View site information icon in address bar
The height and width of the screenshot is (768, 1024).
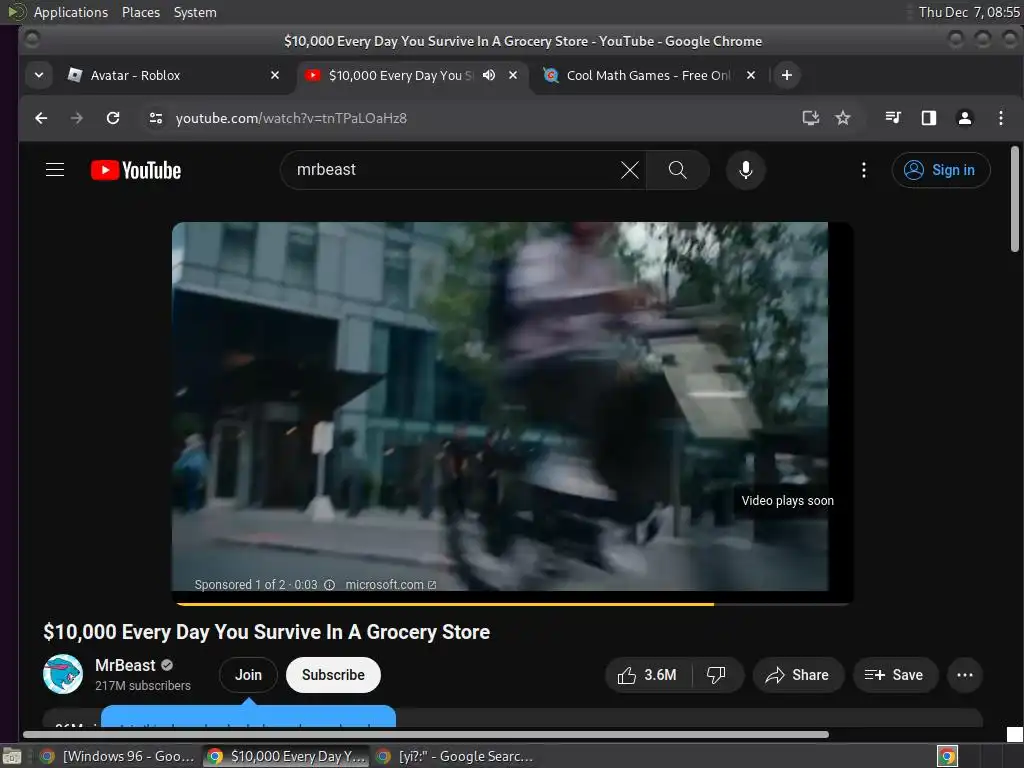155,118
